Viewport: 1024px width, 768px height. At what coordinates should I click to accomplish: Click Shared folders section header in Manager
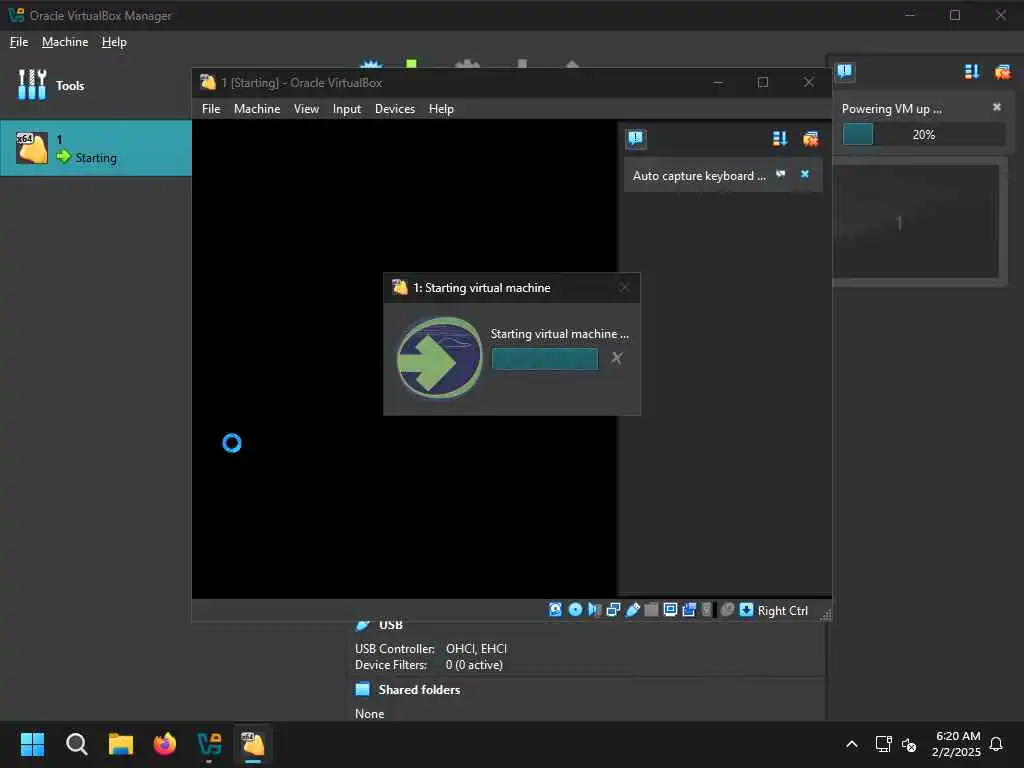tap(419, 690)
